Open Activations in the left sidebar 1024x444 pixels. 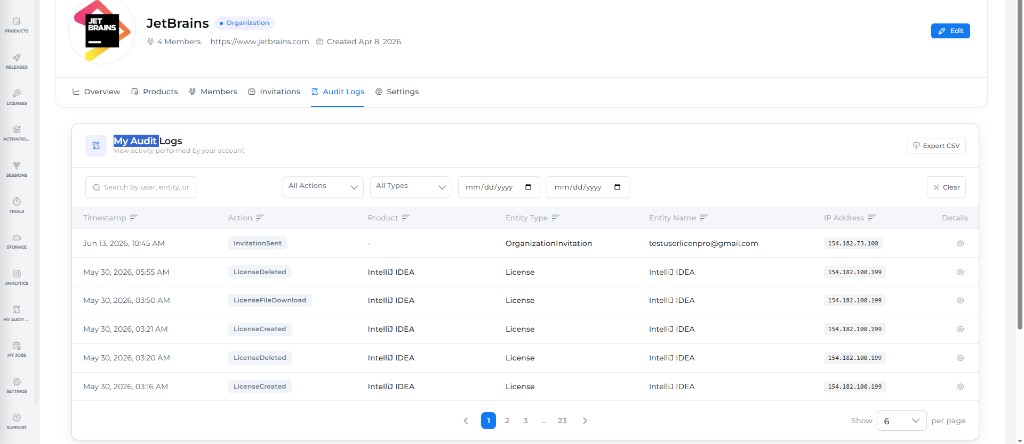(16, 133)
